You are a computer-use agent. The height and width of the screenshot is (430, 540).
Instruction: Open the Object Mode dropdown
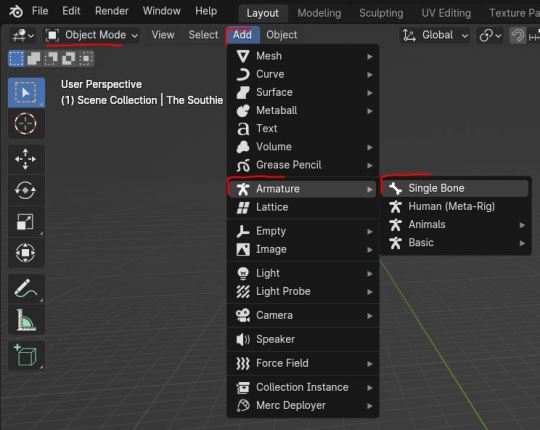pos(92,35)
